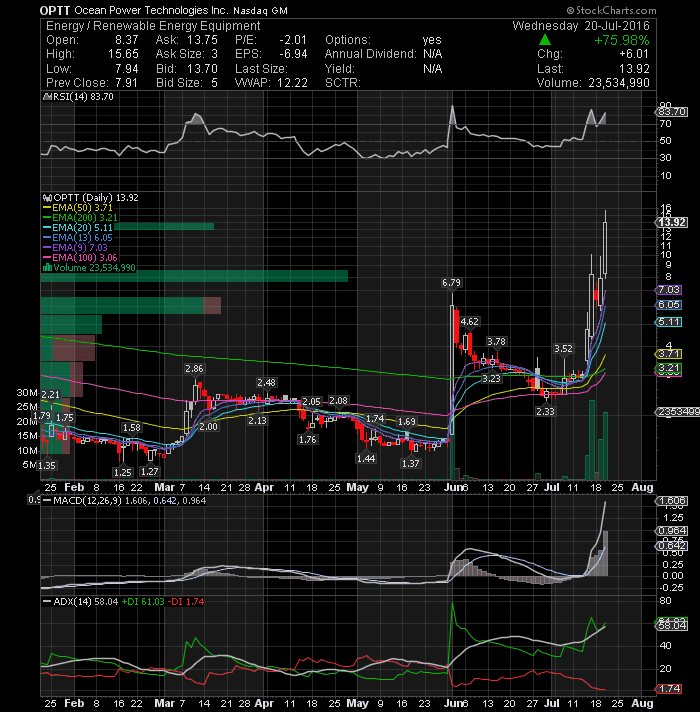Image resolution: width=700 pixels, height=712 pixels.
Task: Click the Ocean Power Technologies Inc. company name
Action: click(x=151, y=10)
